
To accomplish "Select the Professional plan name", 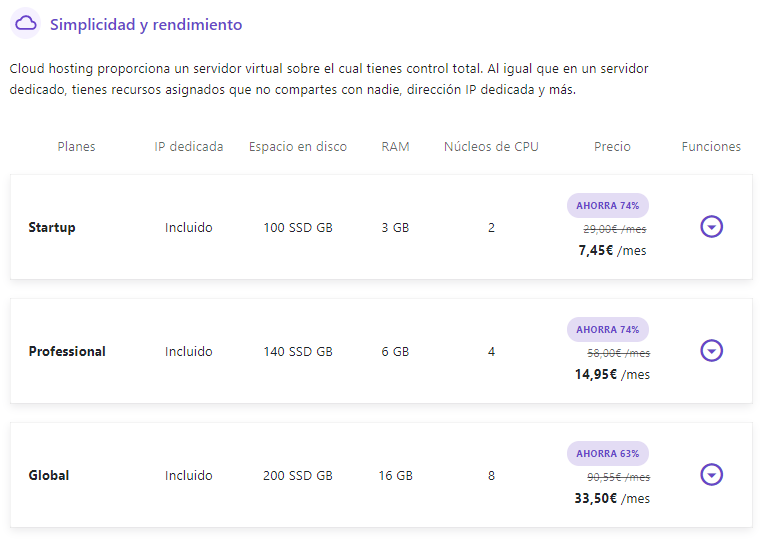I will coord(67,351).
